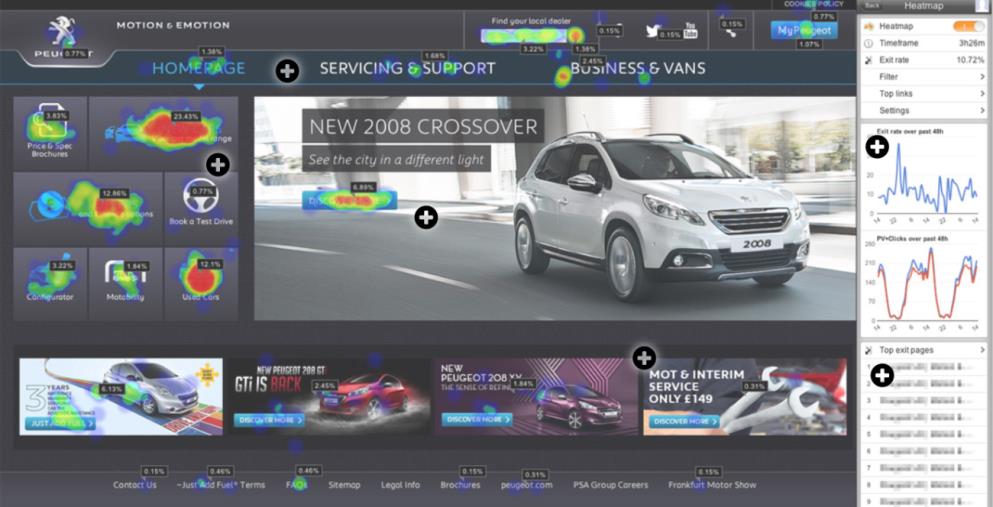Click Discover button on 2008 Crossover banner
993x507 pixels.
tap(350, 200)
